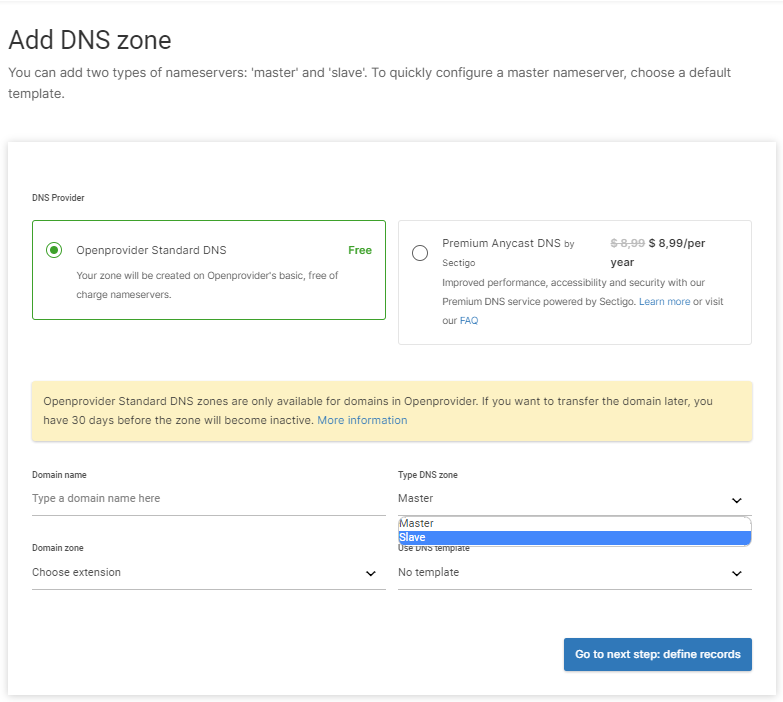Click Go to next step: define records
The height and width of the screenshot is (702, 783).
(x=657, y=654)
